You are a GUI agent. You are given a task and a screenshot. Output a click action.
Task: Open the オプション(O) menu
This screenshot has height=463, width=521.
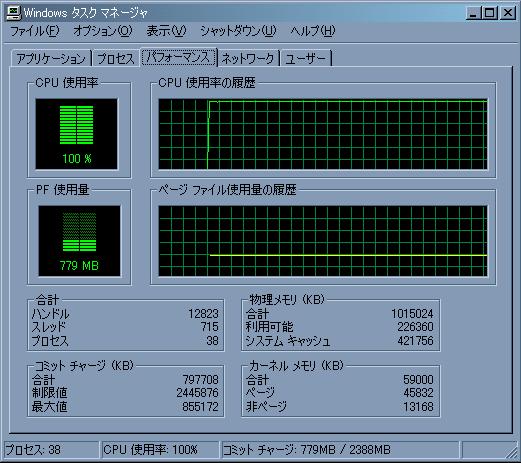point(103,31)
